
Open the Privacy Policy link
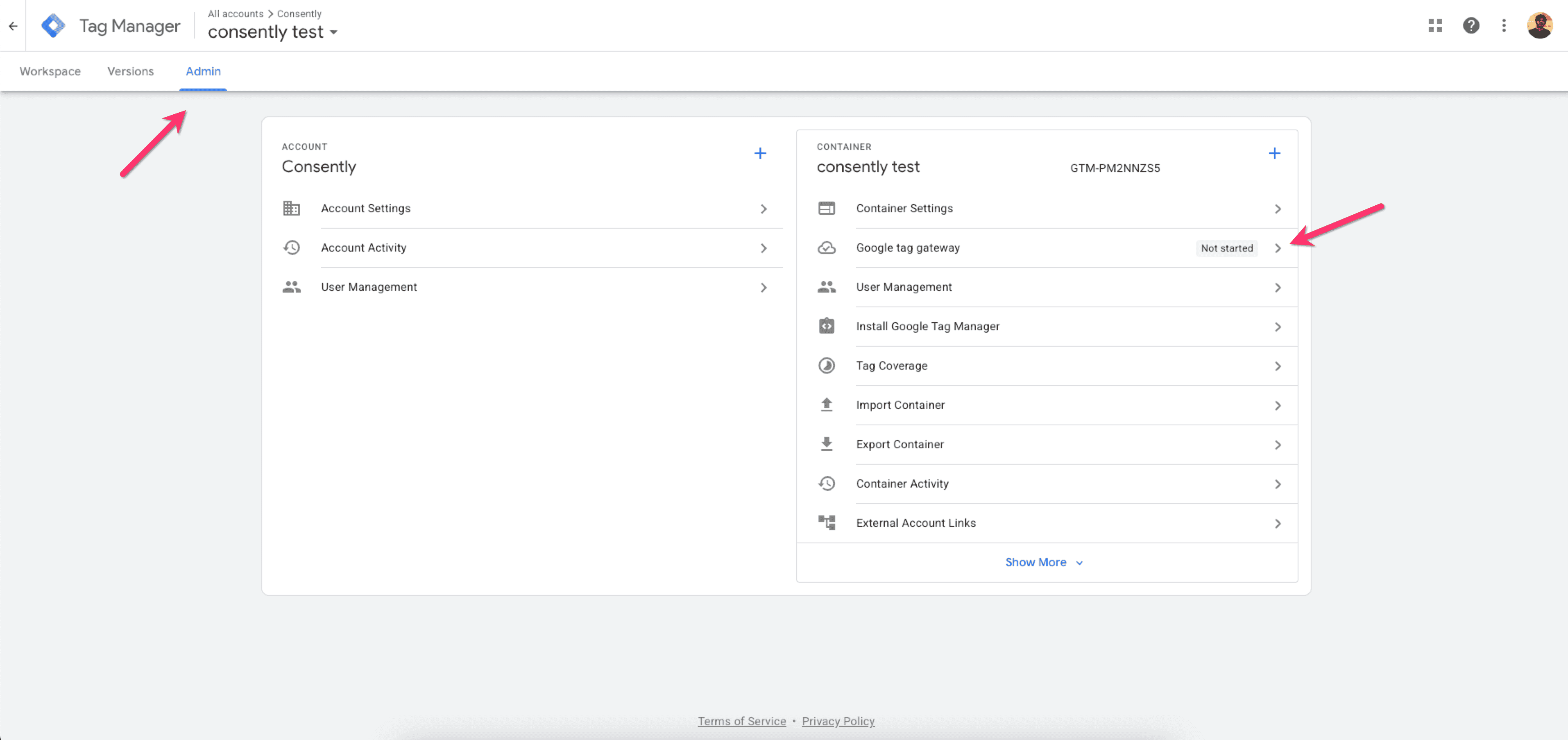[x=838, y=721]
